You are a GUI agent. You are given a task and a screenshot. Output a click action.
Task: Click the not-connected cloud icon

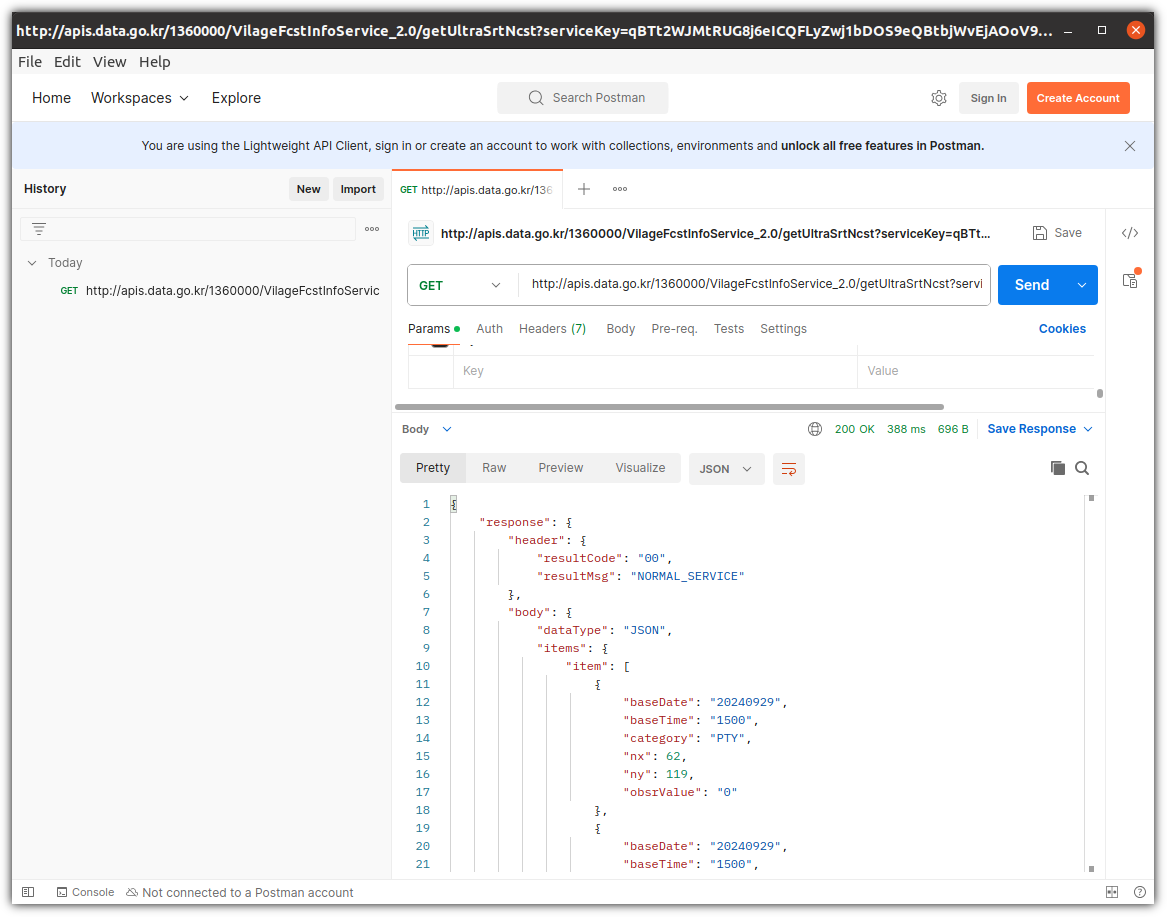(132, 892)
